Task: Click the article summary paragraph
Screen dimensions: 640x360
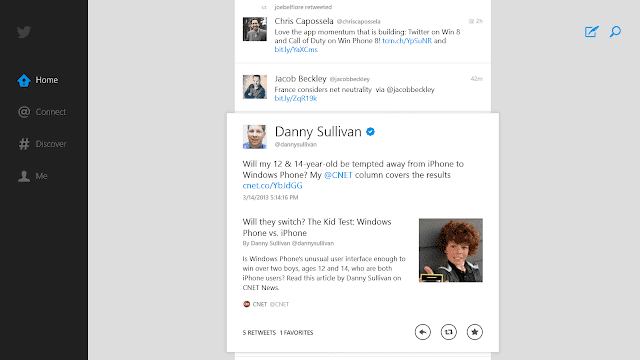Action: 324,273
